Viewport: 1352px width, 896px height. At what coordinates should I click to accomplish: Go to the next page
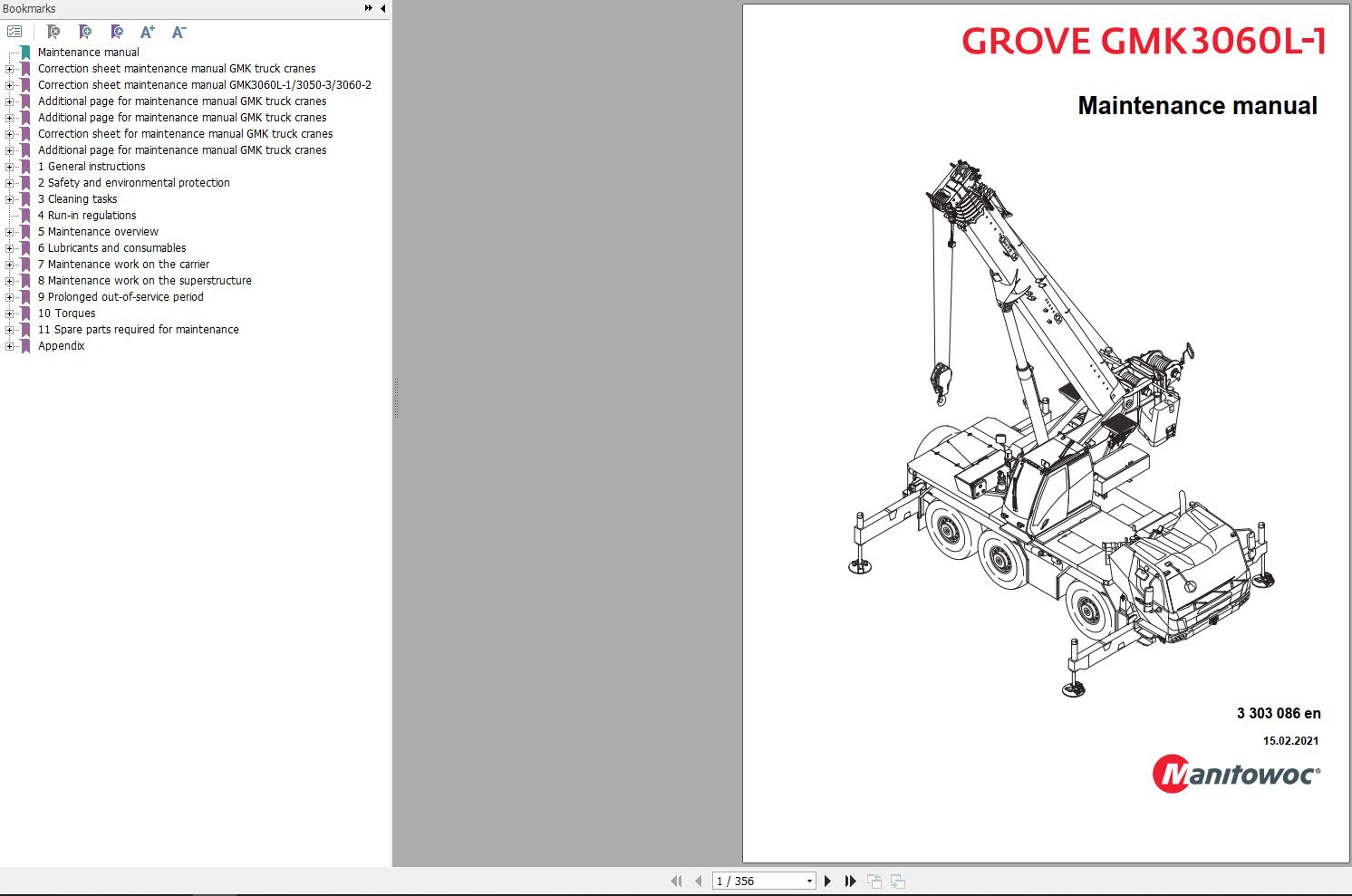[827, 881]
